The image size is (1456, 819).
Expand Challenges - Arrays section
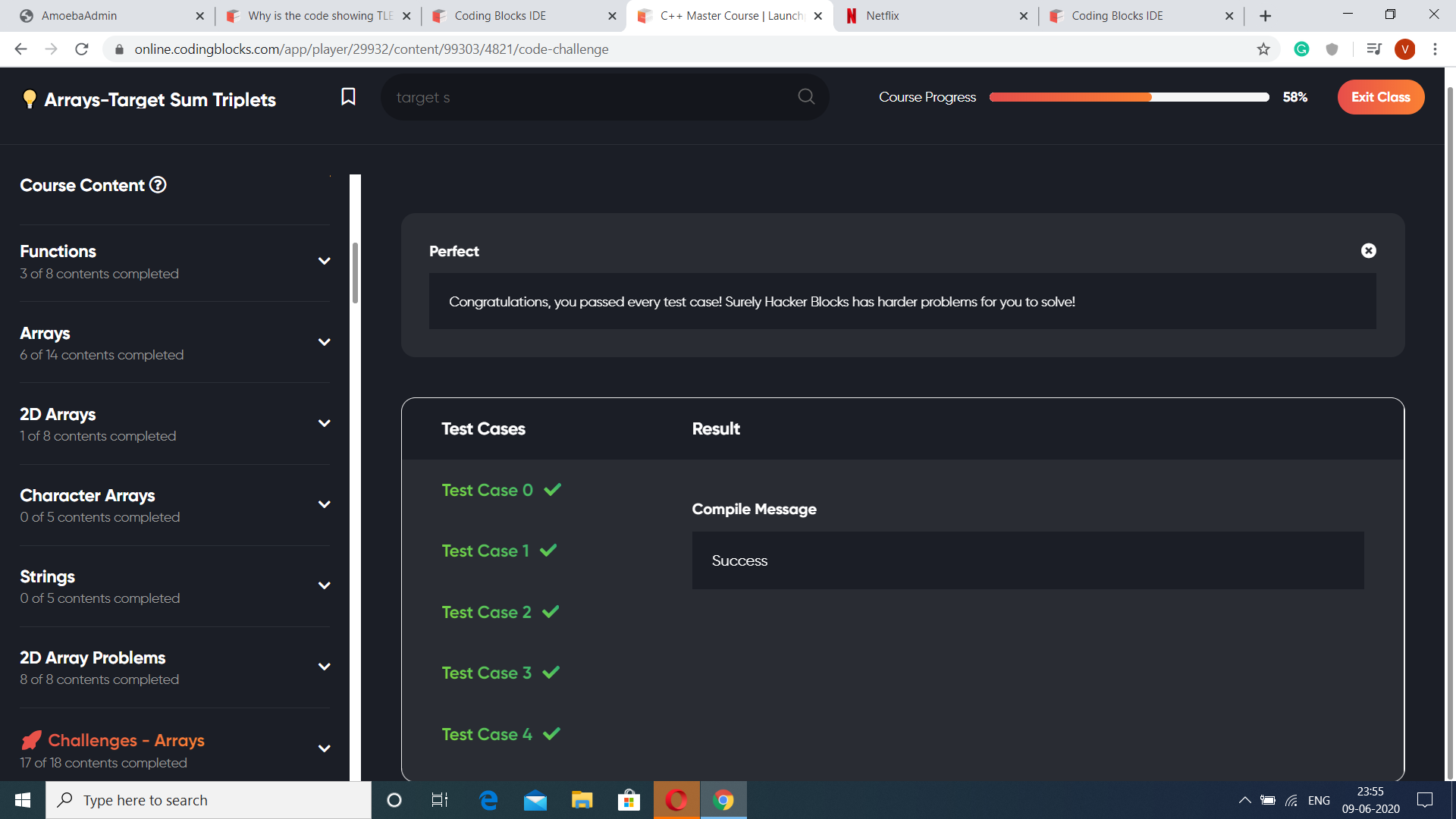coord(324,749)
